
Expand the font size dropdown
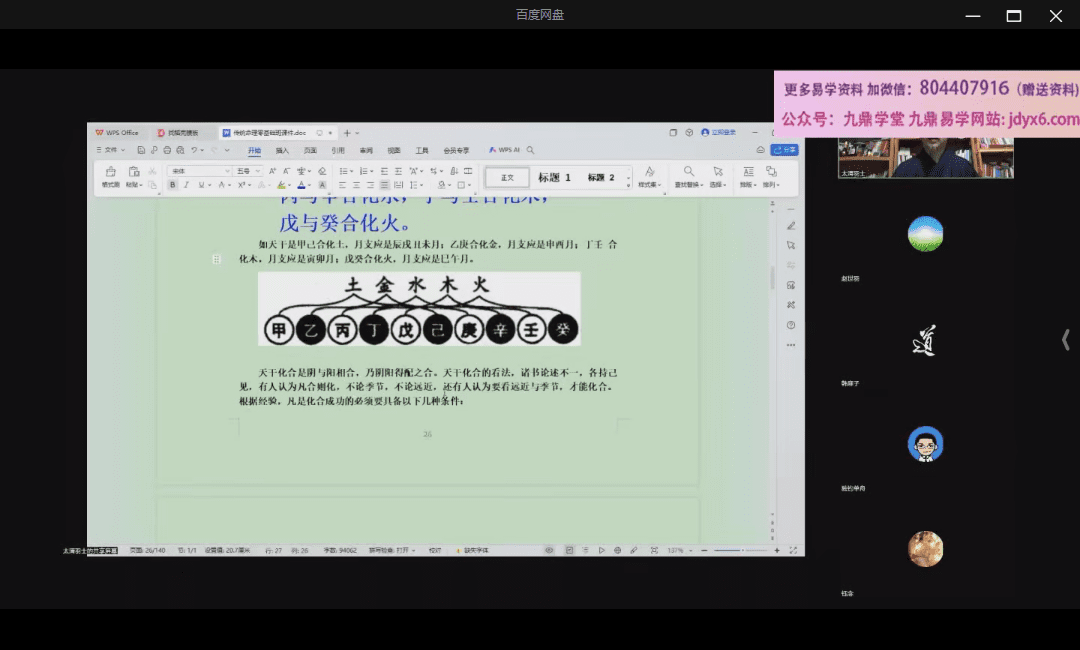[256, 169]
